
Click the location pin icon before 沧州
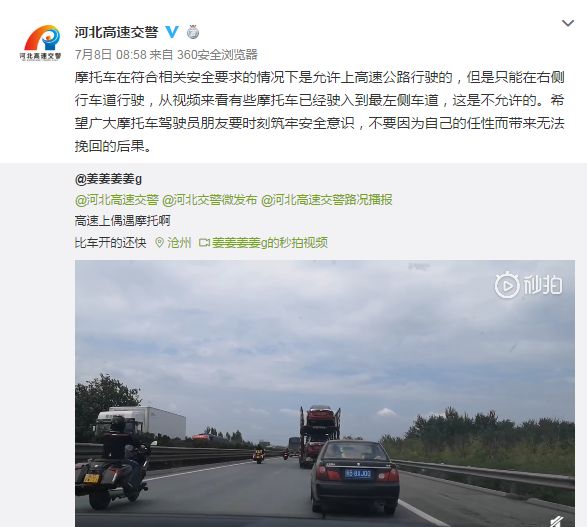[x=159, y=243]
